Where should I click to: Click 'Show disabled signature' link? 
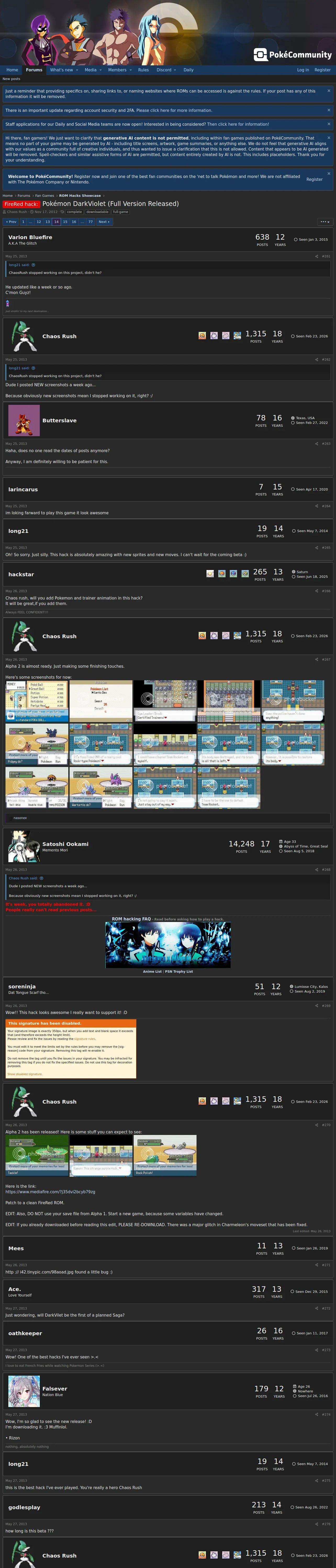25,1074
